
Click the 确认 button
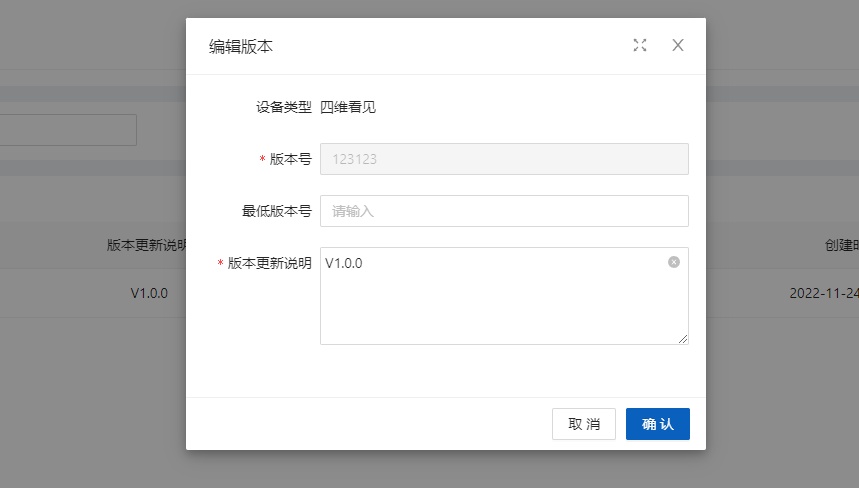click(x=657, y=424)
